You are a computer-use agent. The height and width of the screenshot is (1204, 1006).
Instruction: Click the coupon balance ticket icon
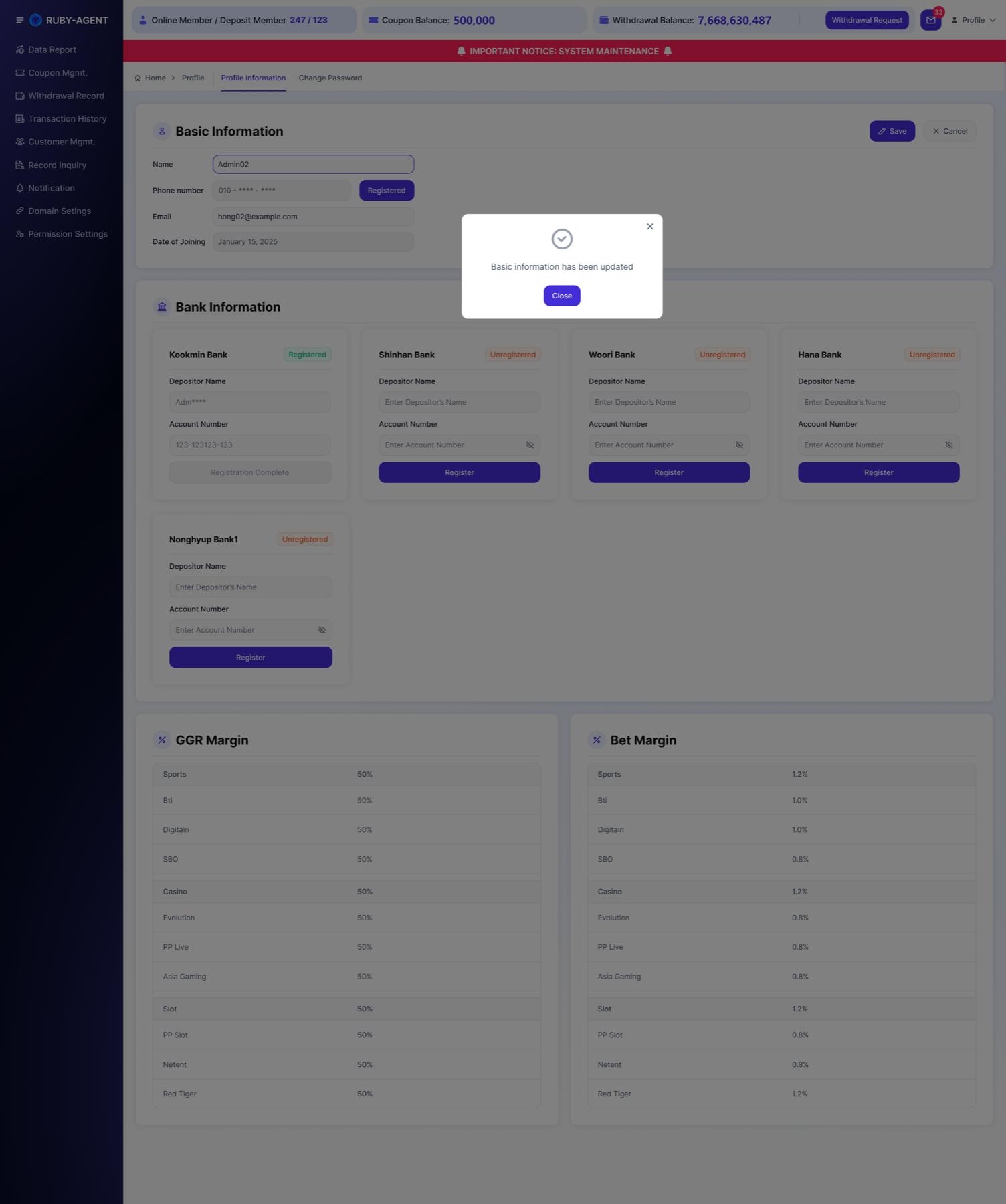[374, 20]
